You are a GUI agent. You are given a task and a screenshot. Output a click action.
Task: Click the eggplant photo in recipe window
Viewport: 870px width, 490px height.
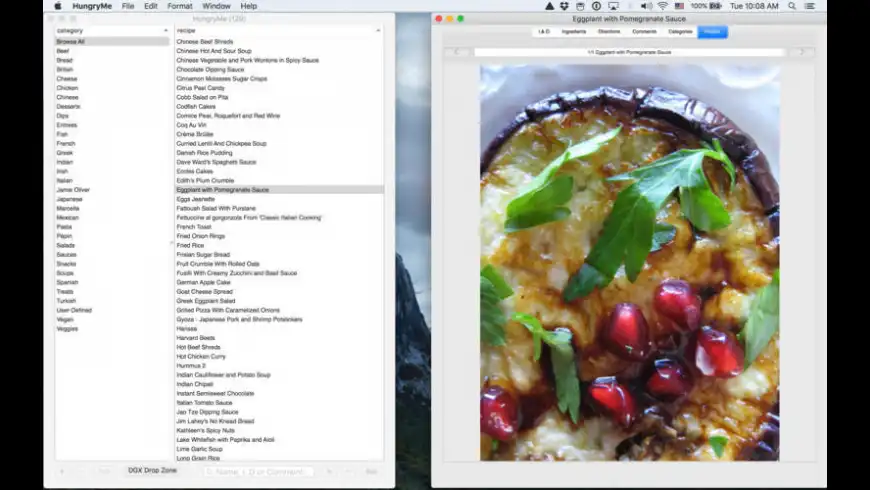[629, 262]
